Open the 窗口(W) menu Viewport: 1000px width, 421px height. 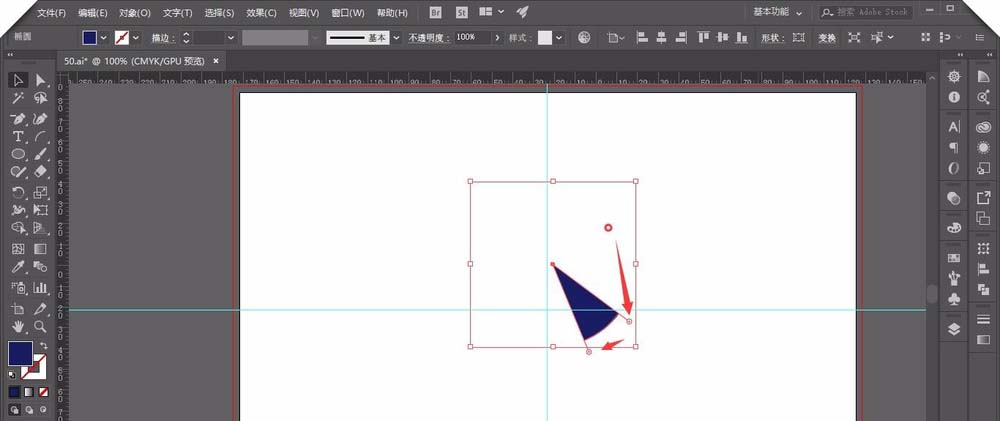[348, 13]
